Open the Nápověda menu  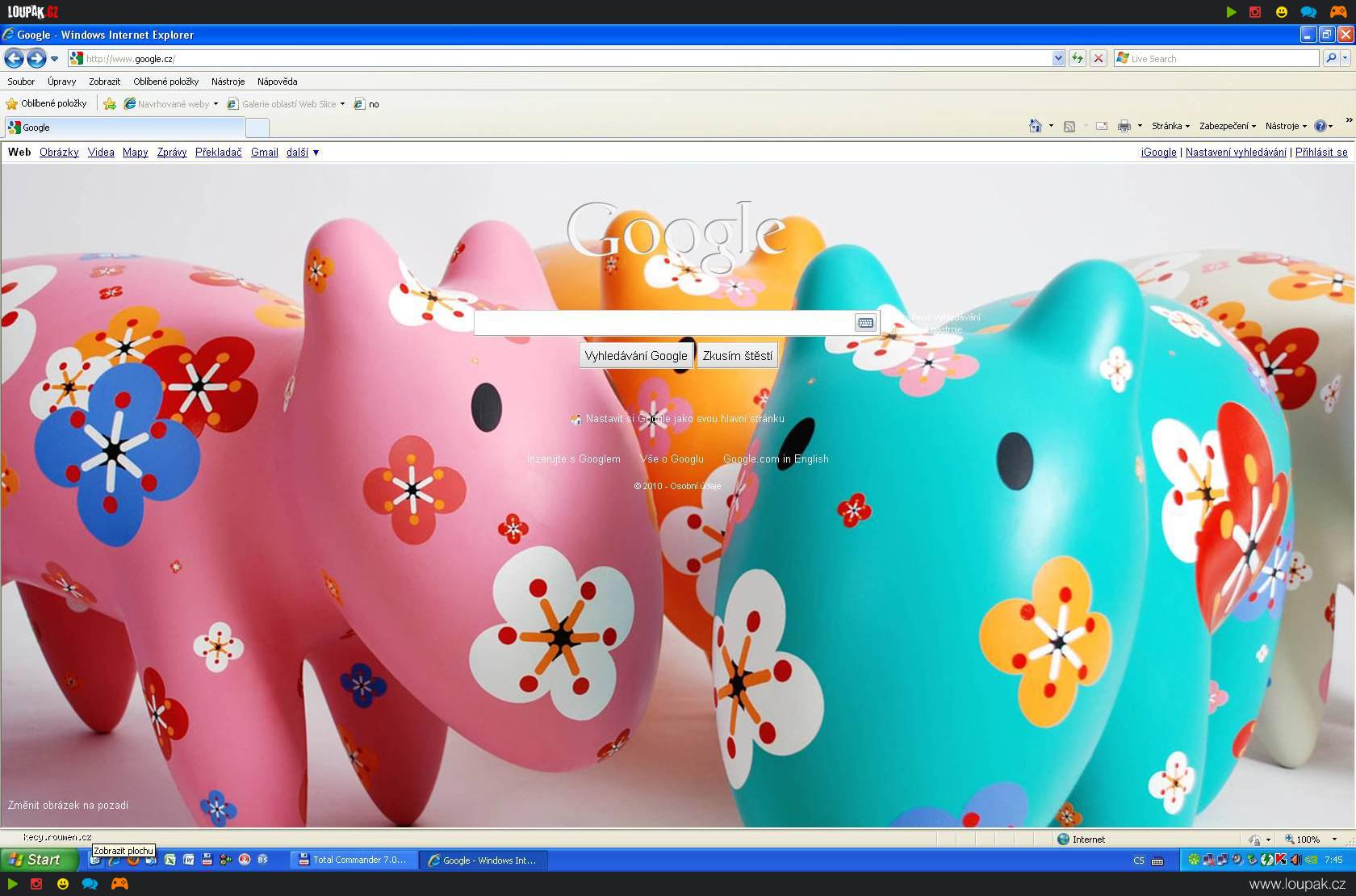pos(277,82)
